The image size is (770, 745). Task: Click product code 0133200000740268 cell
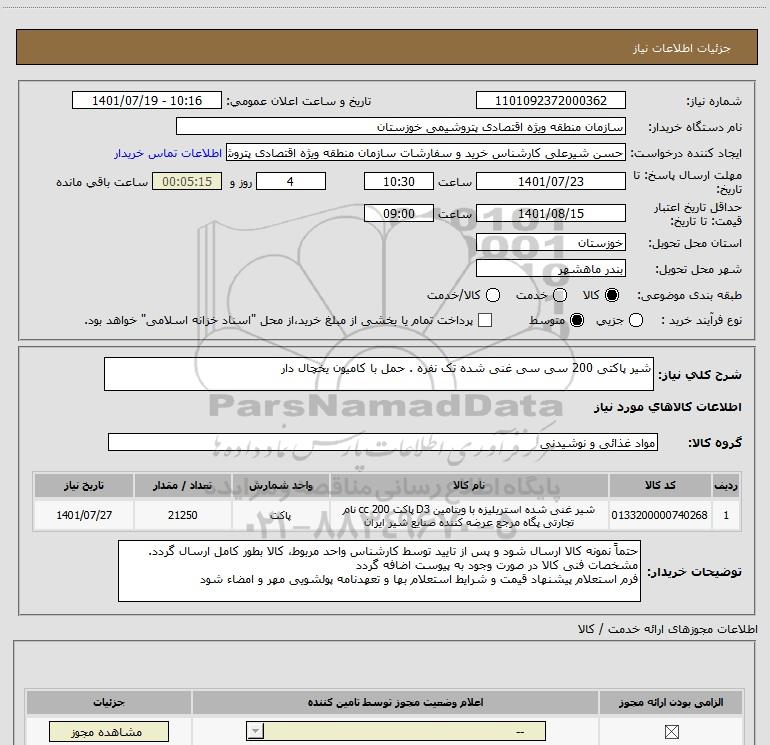[x=660, y=515]
